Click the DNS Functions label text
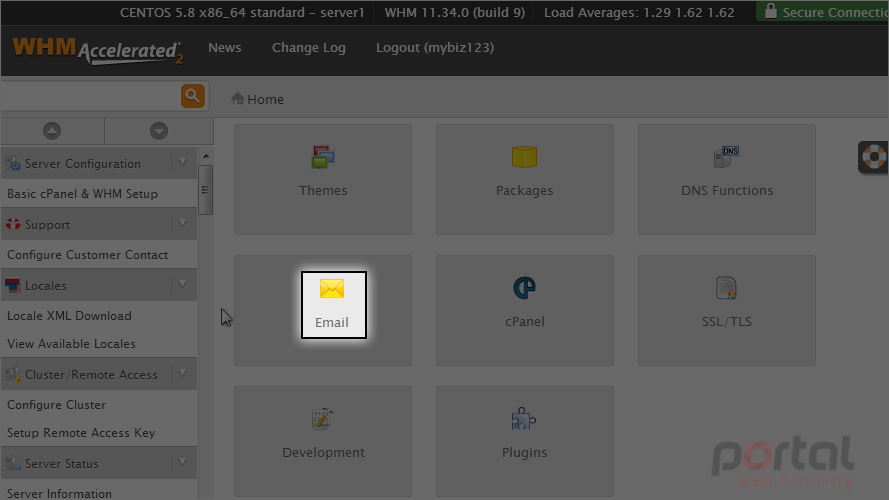Image resolution: width=889 pixels, height=500 pixels. coord(727,190)
